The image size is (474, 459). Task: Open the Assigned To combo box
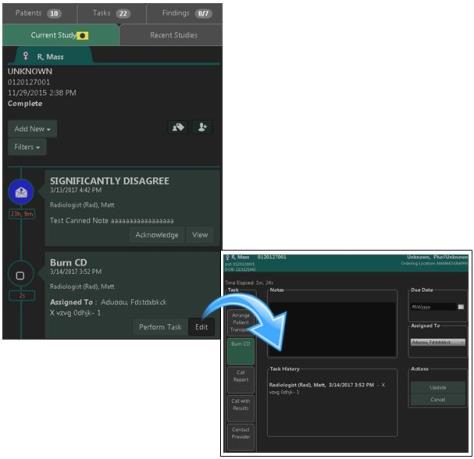pos(438,342)
